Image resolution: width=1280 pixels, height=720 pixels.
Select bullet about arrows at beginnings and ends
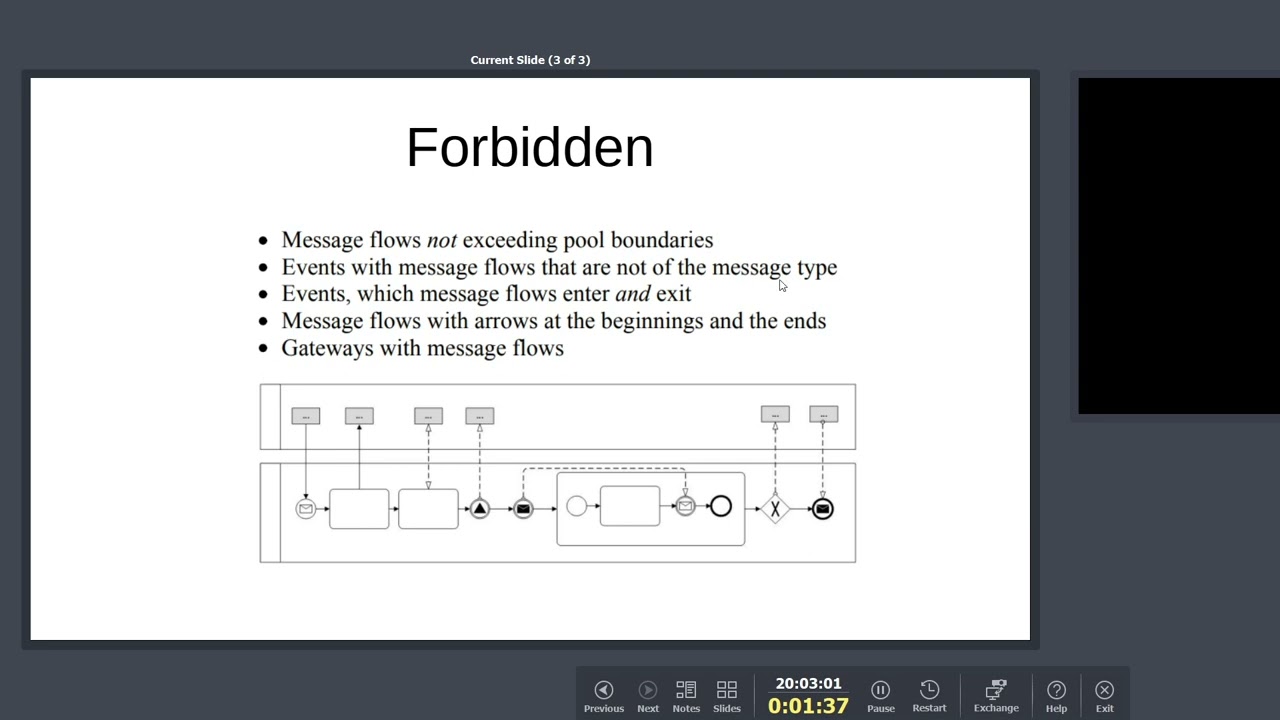pyautogui.click(x=542, y=321)
